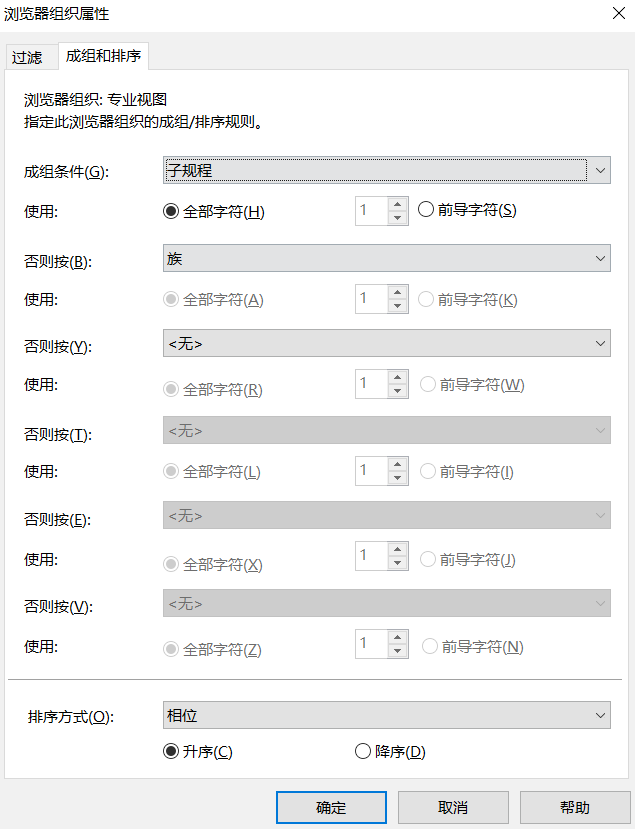Switch to the 过滤 tab
Image resolution: width=635 pixels, height=829 pixels.
pyautogui.click(x=27, y=57)
